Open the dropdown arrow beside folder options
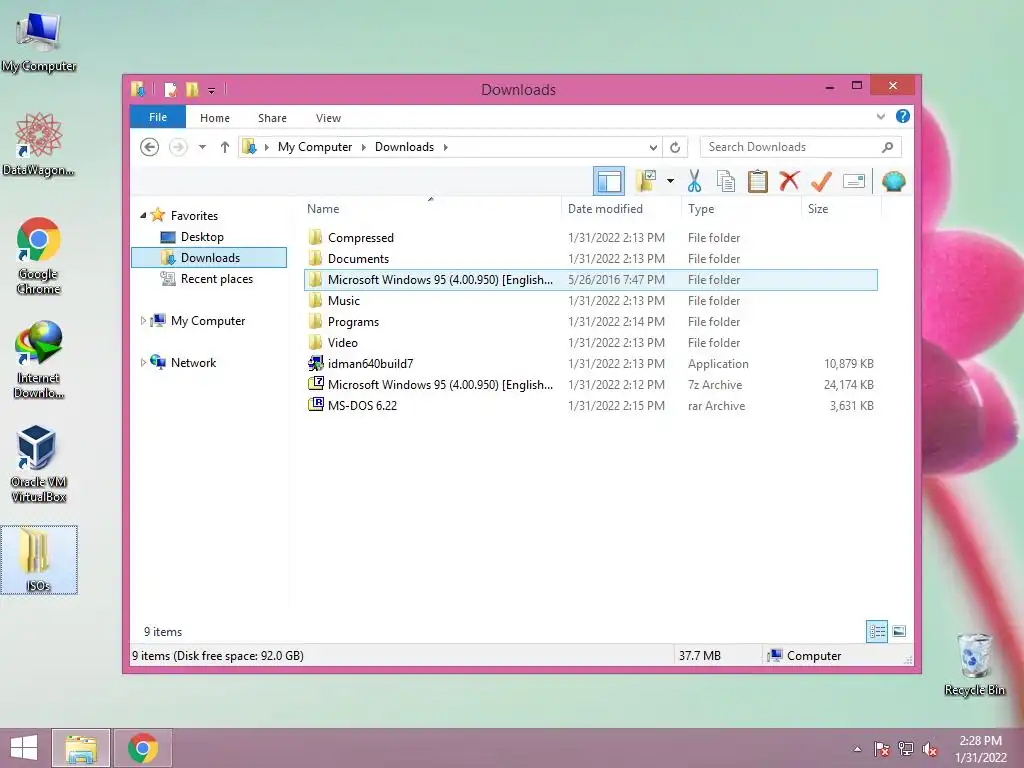The width and height of the screenshot is (1024, 768). pos(670,181)
